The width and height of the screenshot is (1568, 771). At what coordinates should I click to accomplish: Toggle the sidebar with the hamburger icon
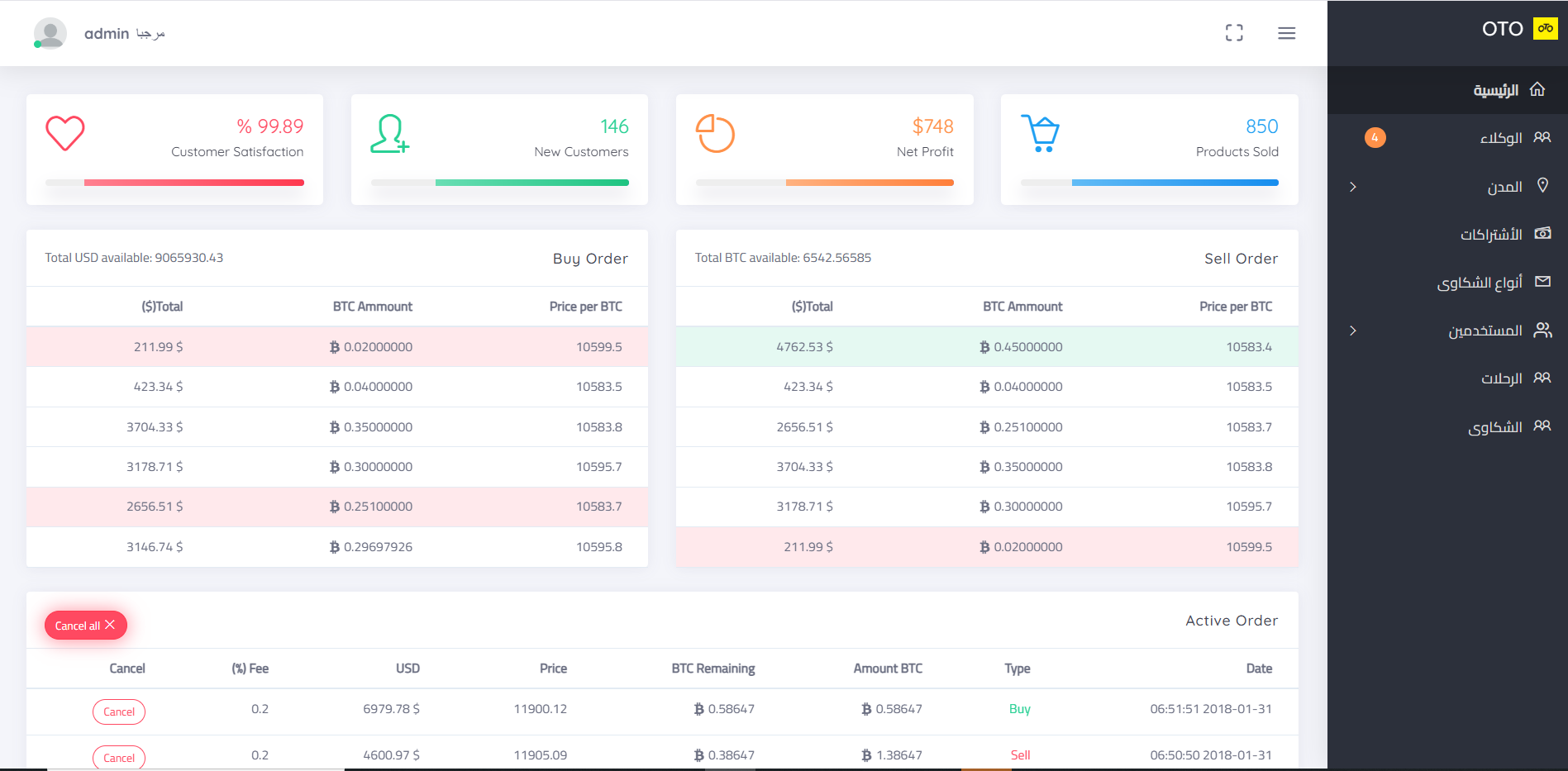point(1286,33)
